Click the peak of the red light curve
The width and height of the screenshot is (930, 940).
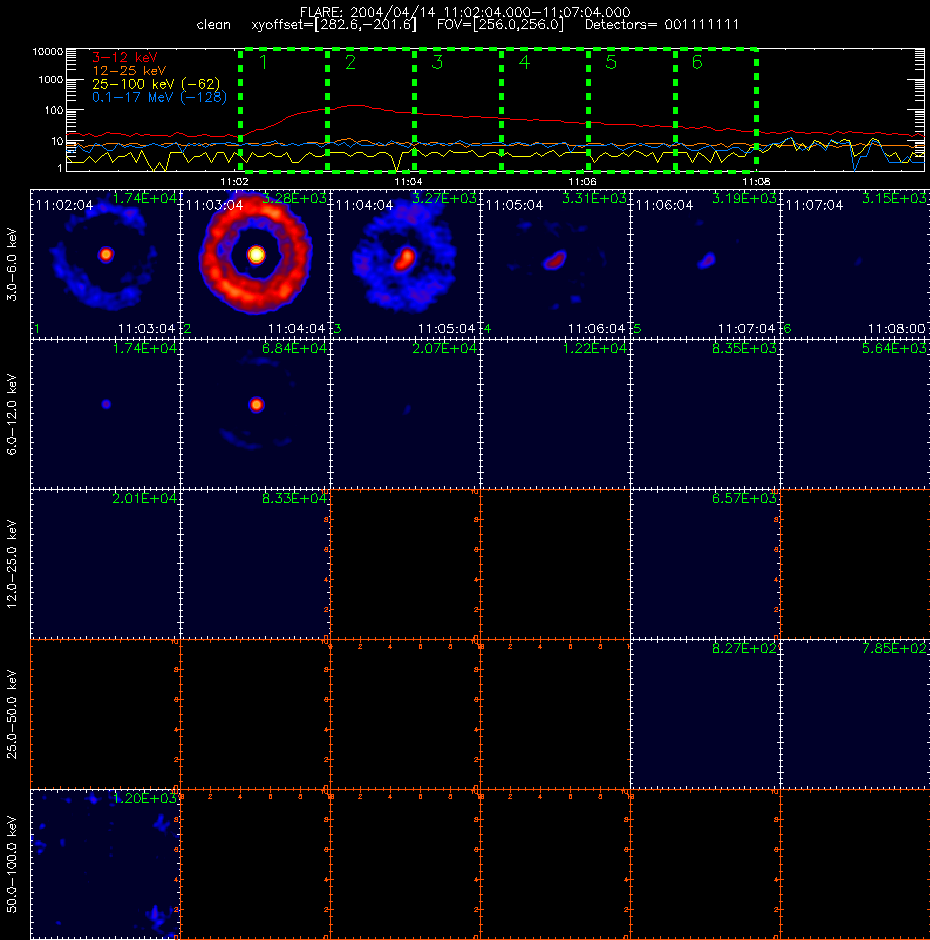pyautogui.click(x=355, y=106)
